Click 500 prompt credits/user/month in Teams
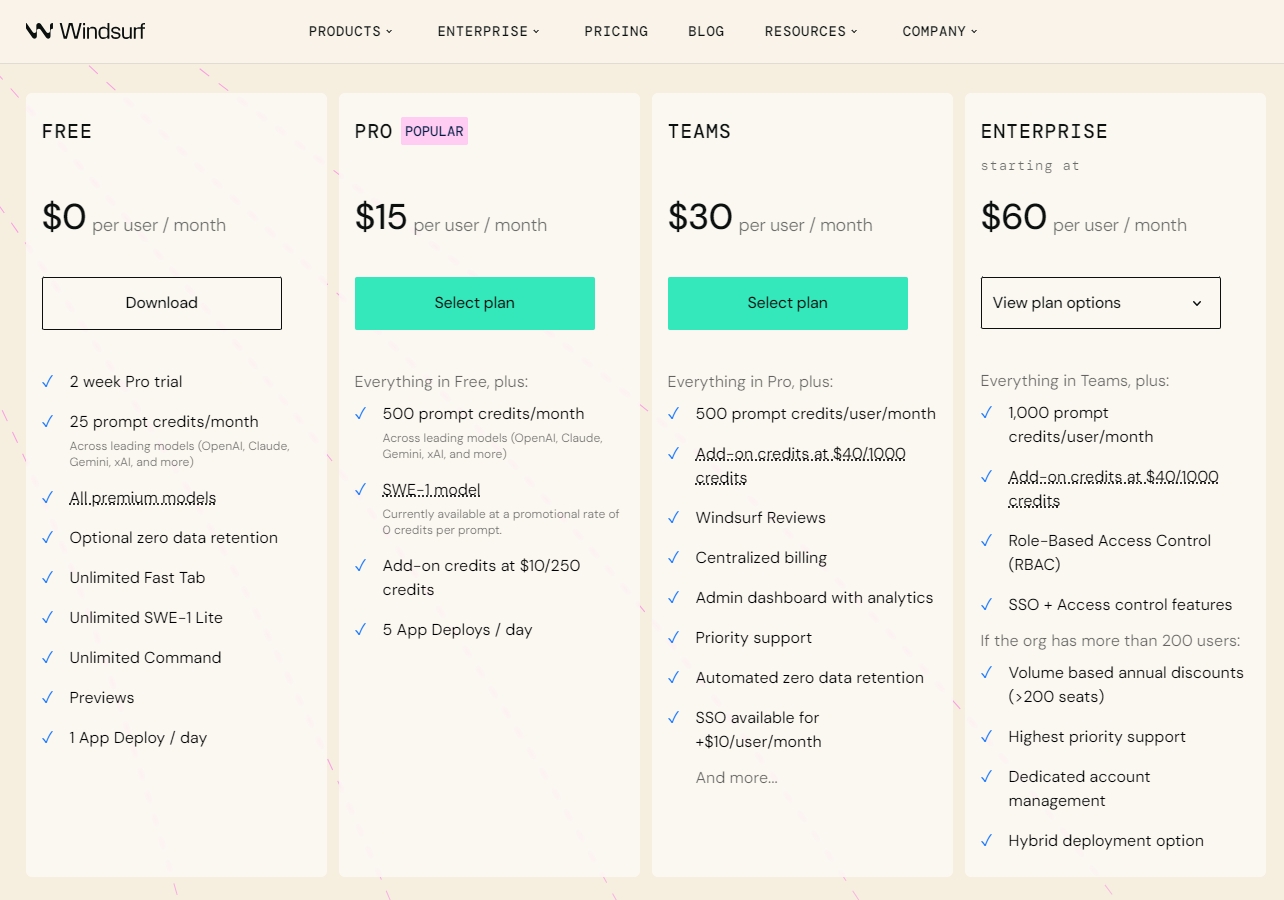This screenshot has width=1284, height=900. pyautogui.click(x=816, y=414)
